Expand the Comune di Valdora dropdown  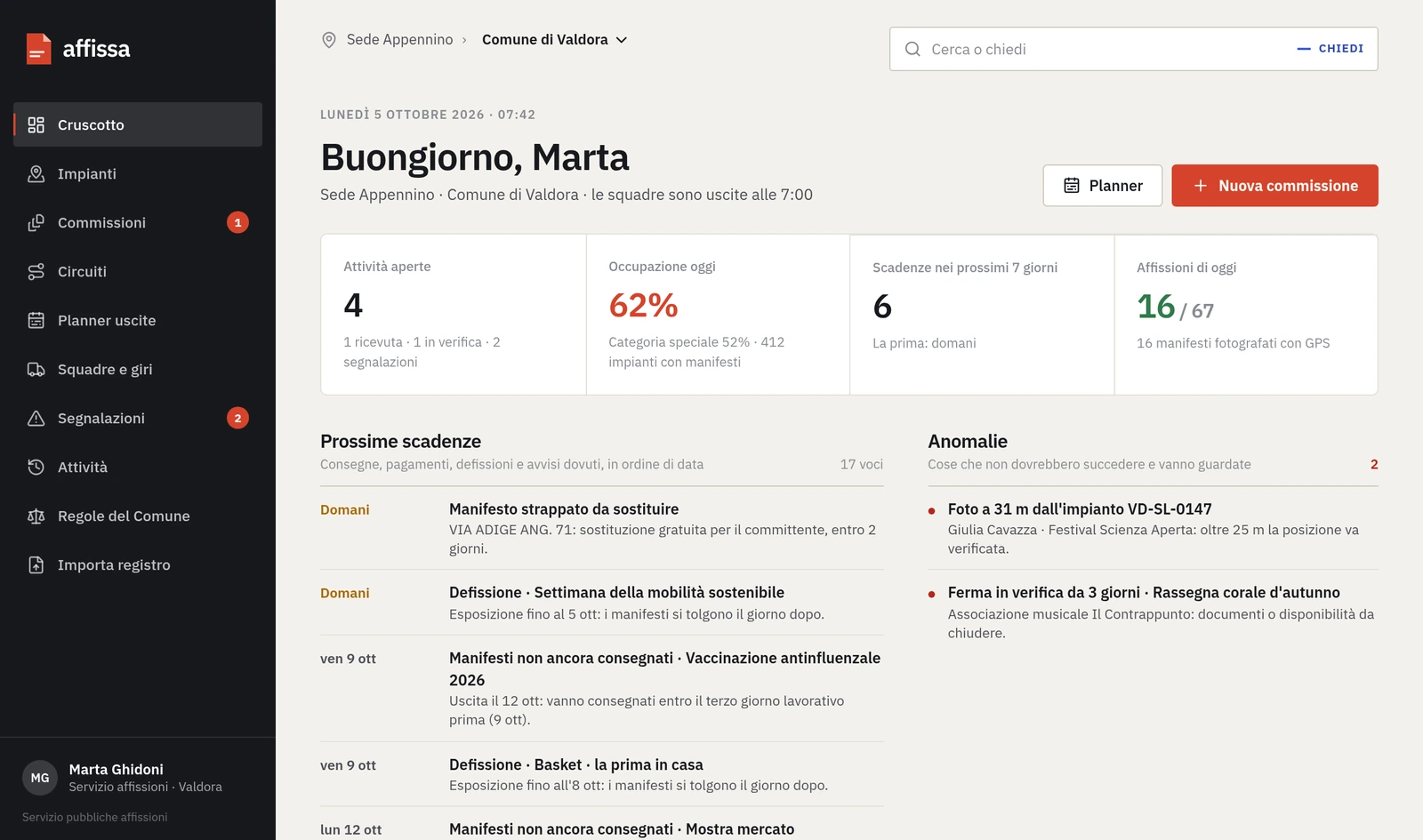tap(555, 40)
